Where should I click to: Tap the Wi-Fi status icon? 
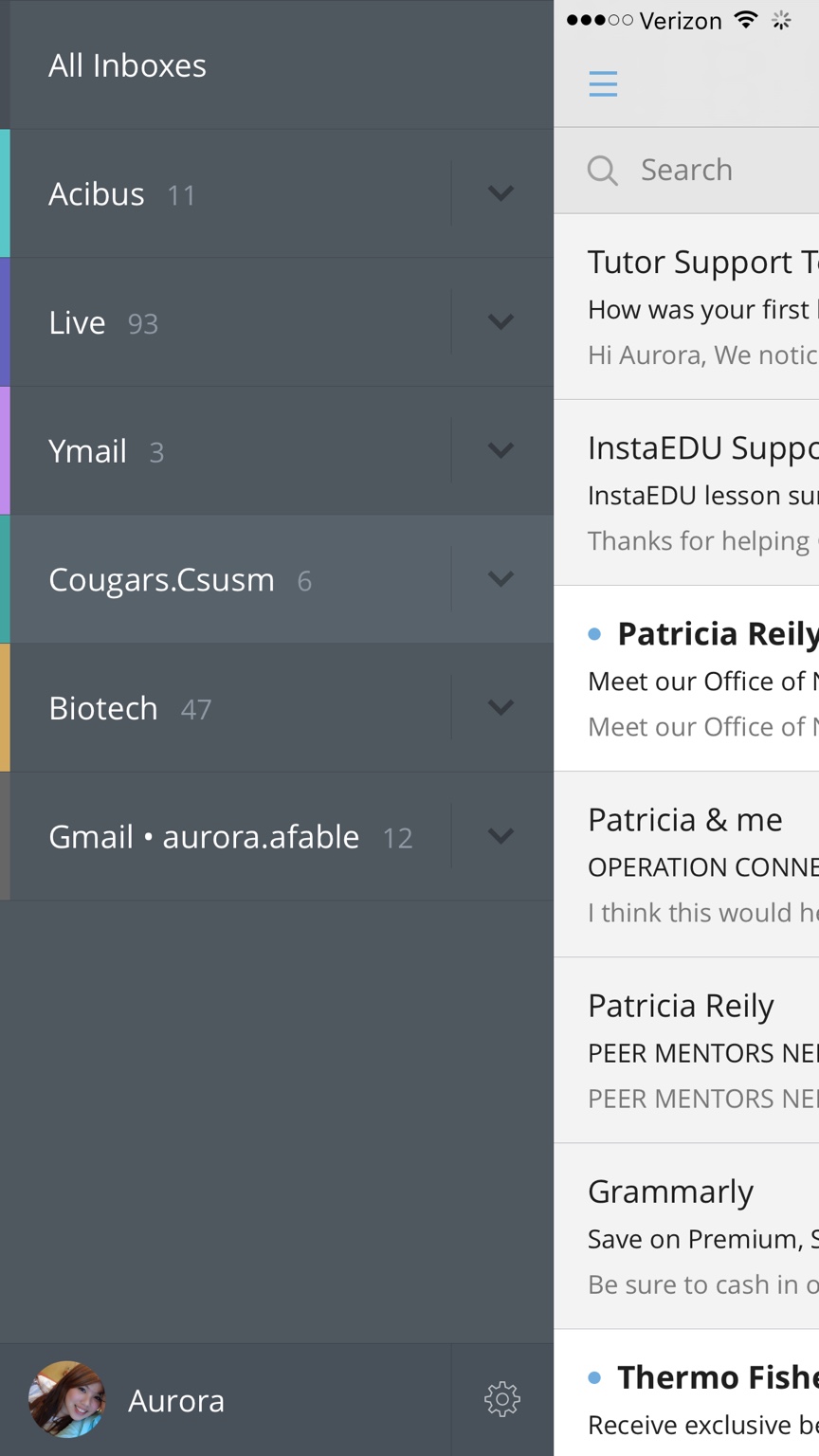(747, 20)
